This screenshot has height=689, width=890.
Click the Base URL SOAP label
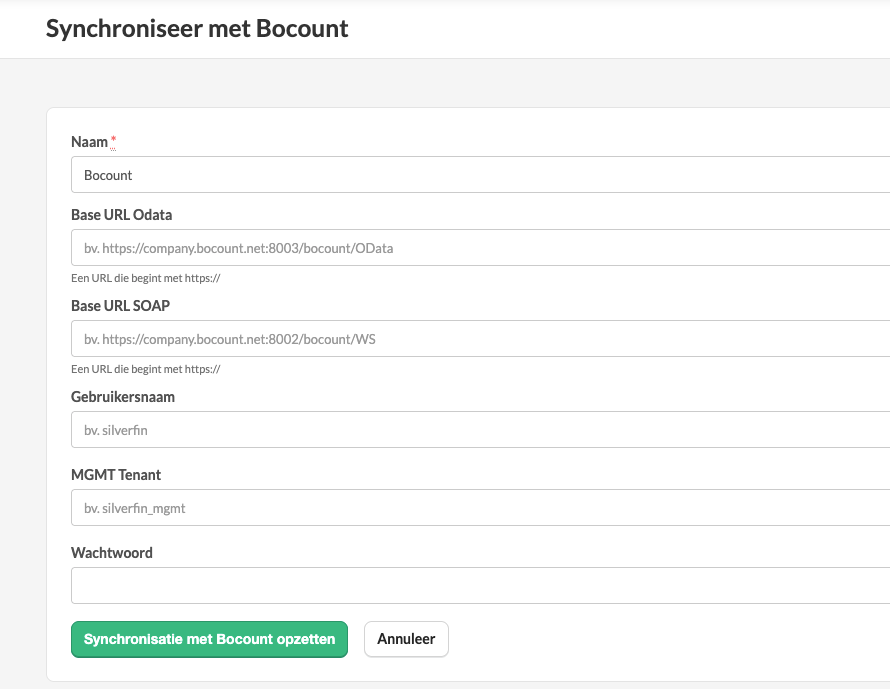pyautogui.click(x=120, y=306)
